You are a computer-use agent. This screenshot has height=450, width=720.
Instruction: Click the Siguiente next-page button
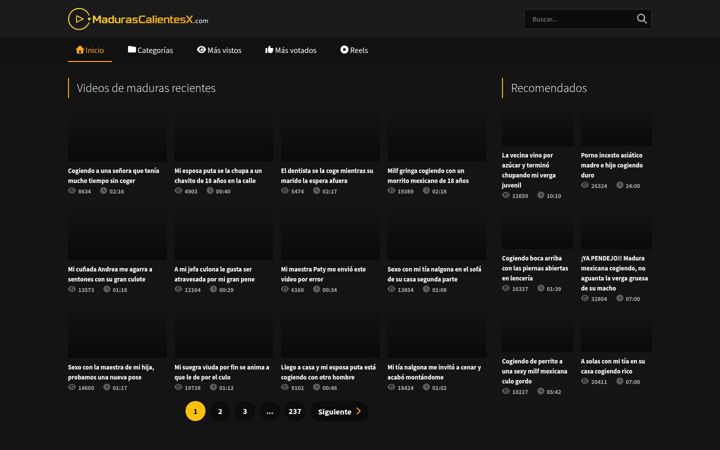339,411
